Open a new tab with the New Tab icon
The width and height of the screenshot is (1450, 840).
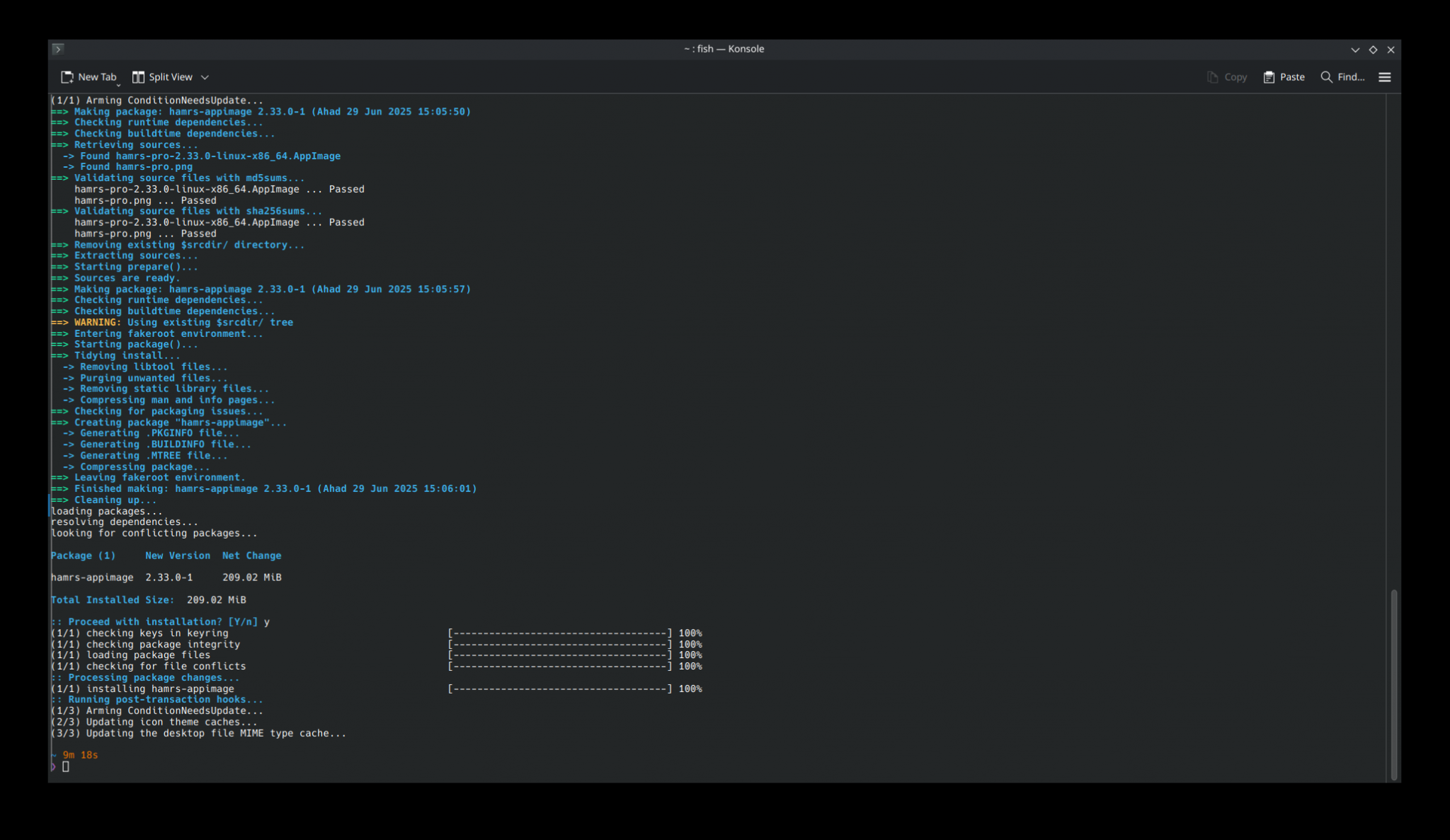pos(68,77)
